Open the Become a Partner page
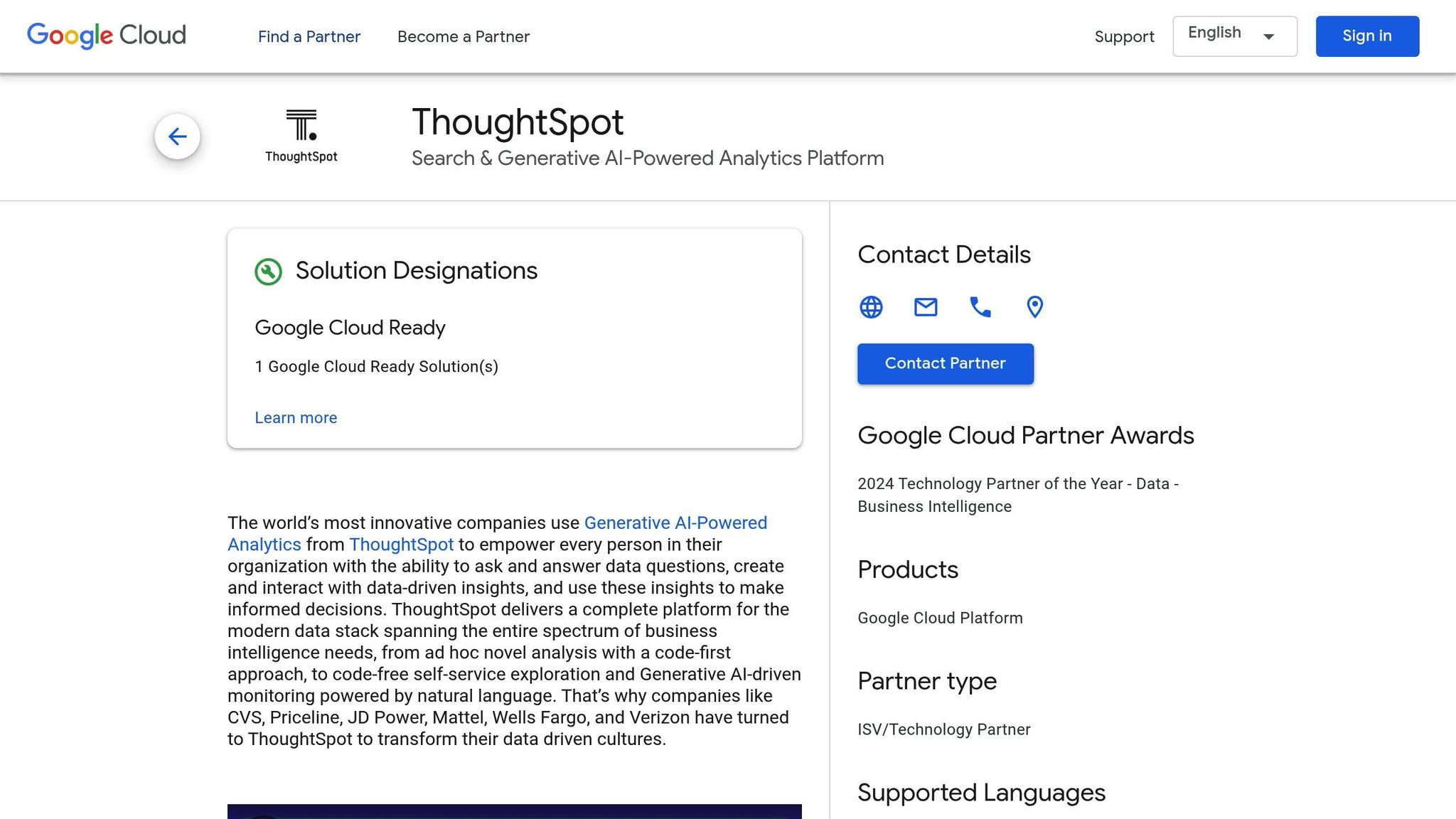 [462, 36]
